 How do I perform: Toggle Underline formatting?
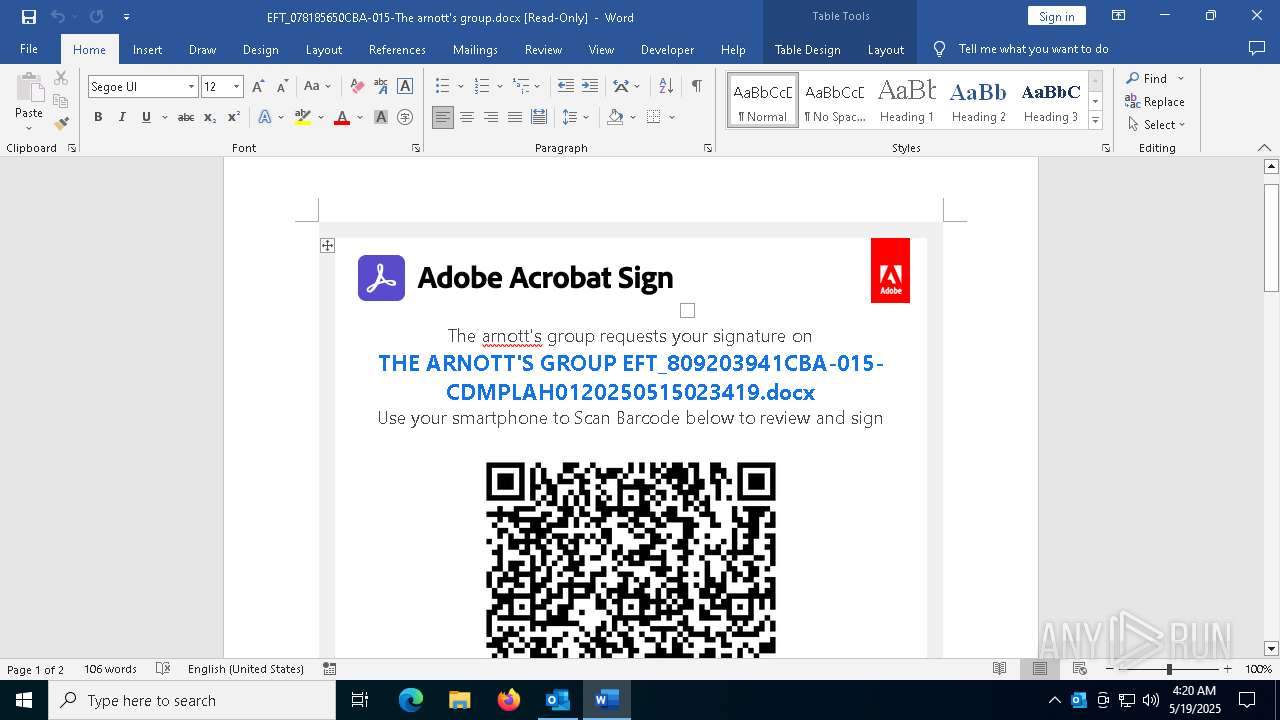[x=146, y=117]
